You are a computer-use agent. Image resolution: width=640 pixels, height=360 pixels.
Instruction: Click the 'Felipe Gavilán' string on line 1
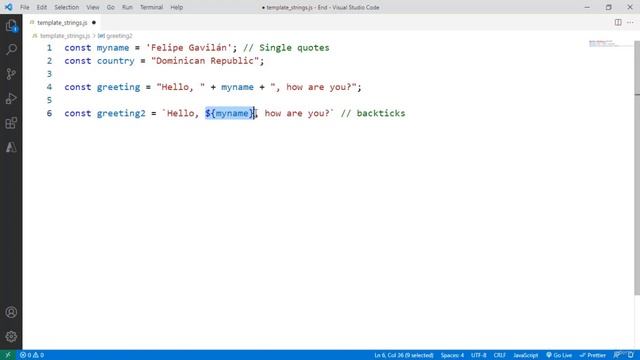(189, 48)
